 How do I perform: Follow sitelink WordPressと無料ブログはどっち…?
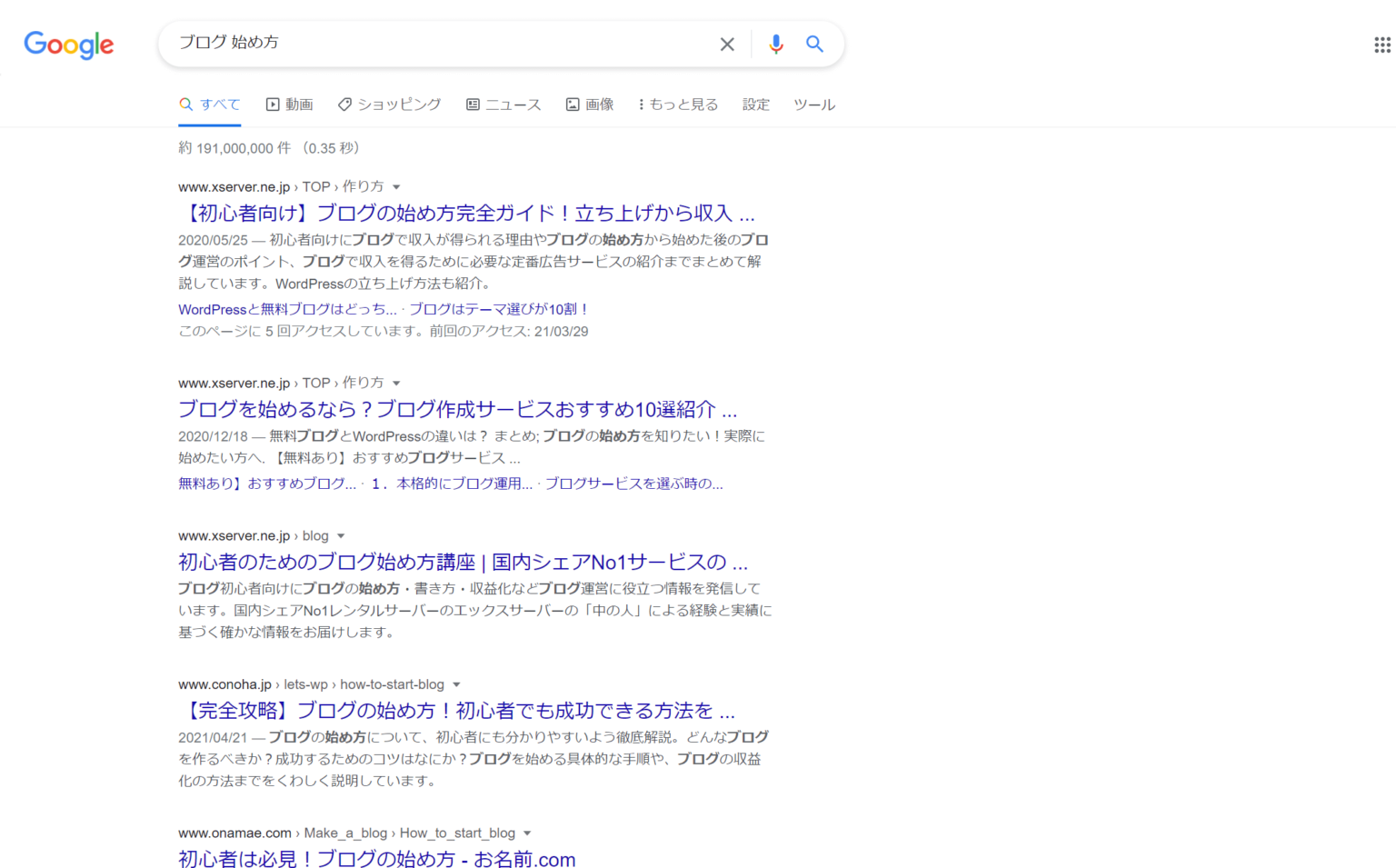pos(287,309)
